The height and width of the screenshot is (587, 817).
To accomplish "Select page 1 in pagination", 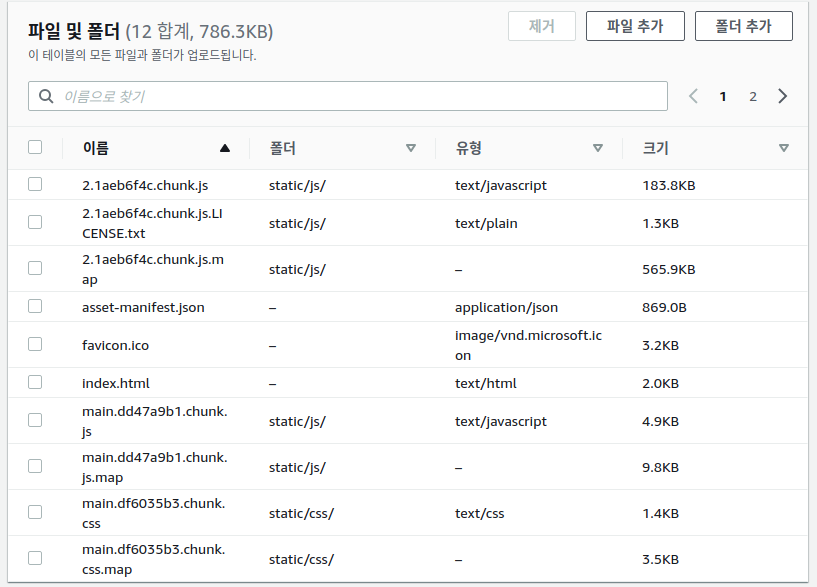I will (x=723, y=96).
